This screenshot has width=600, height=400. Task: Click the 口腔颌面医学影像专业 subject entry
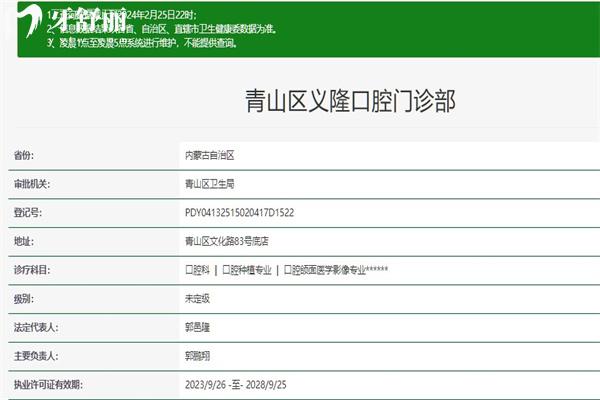point(336,270)
